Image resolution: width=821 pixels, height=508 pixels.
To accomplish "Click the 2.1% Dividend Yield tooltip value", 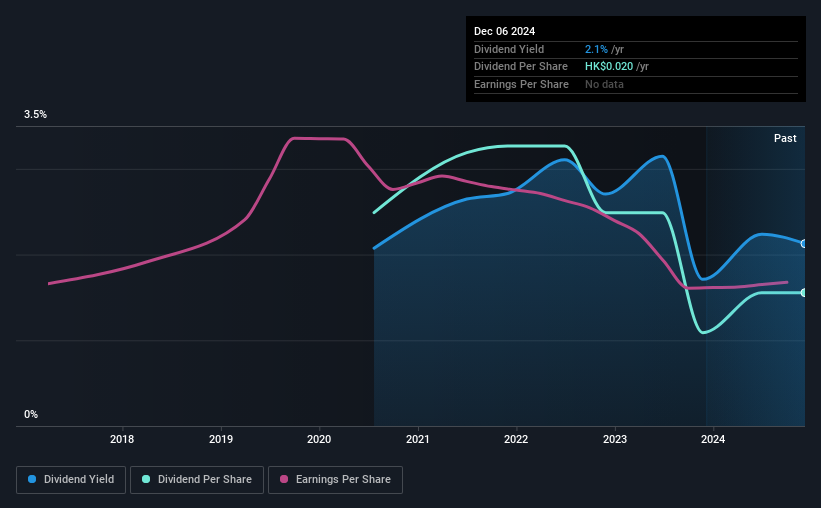I will coord(596,49).
